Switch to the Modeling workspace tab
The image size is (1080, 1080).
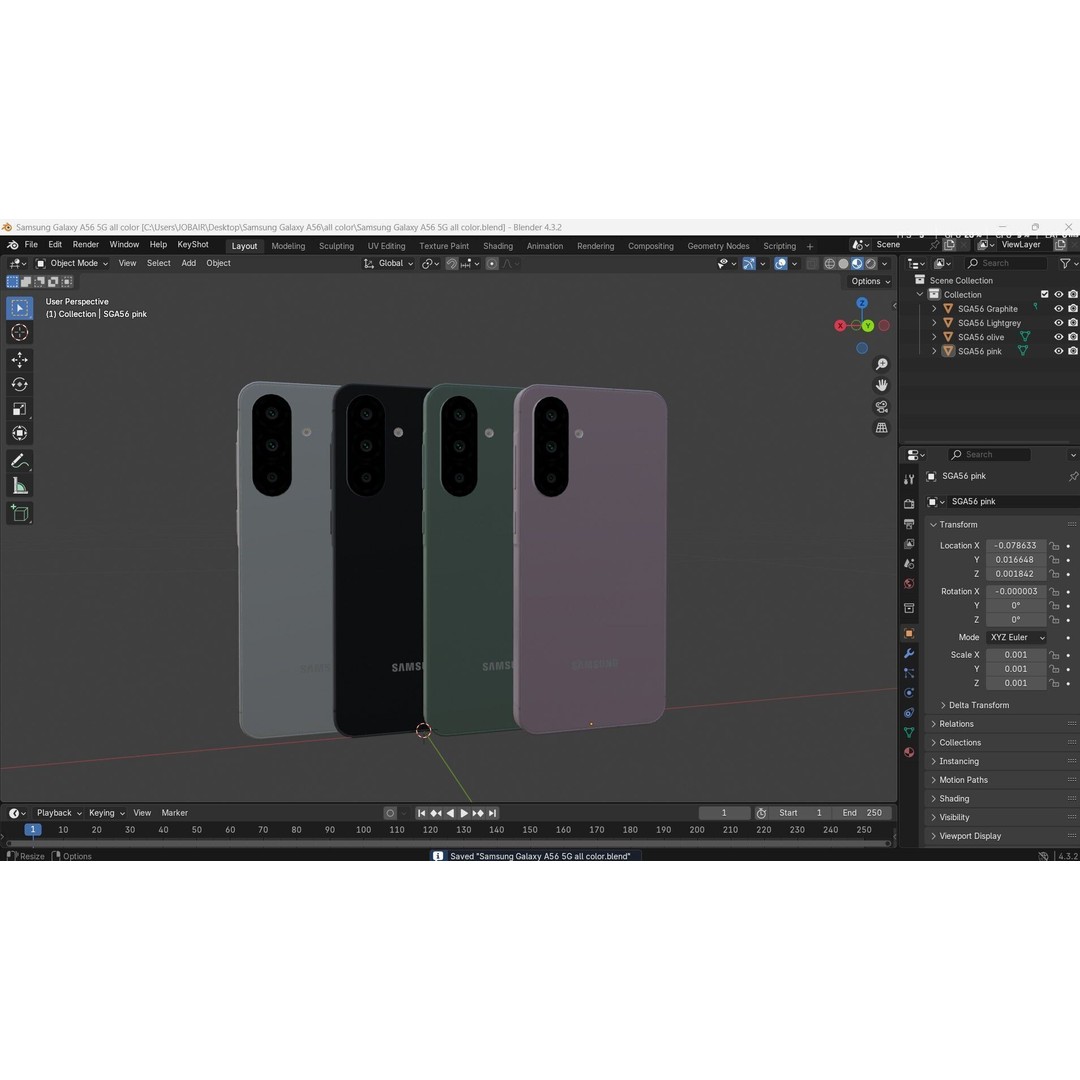288,246
